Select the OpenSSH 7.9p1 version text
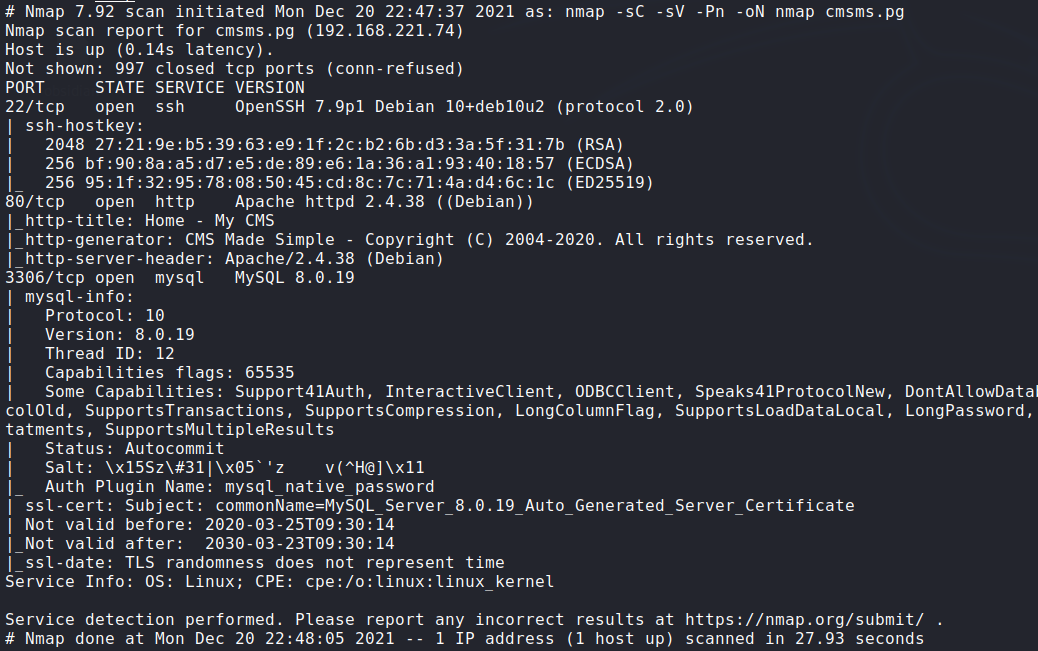The image size is (1038, 651). pyautogui.click(x=299, y=107)
